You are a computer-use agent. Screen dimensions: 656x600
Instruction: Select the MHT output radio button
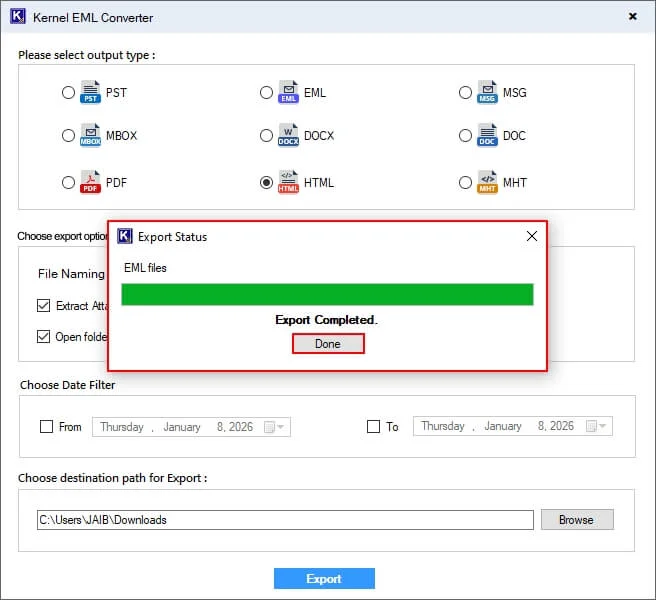pyautogui.click(x=465, y=182)
